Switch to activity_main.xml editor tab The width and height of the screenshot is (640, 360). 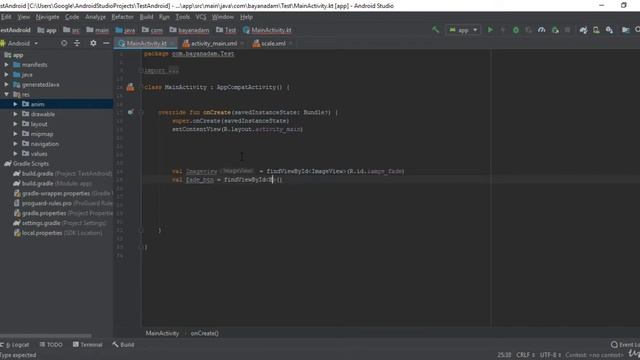point(213,43)
